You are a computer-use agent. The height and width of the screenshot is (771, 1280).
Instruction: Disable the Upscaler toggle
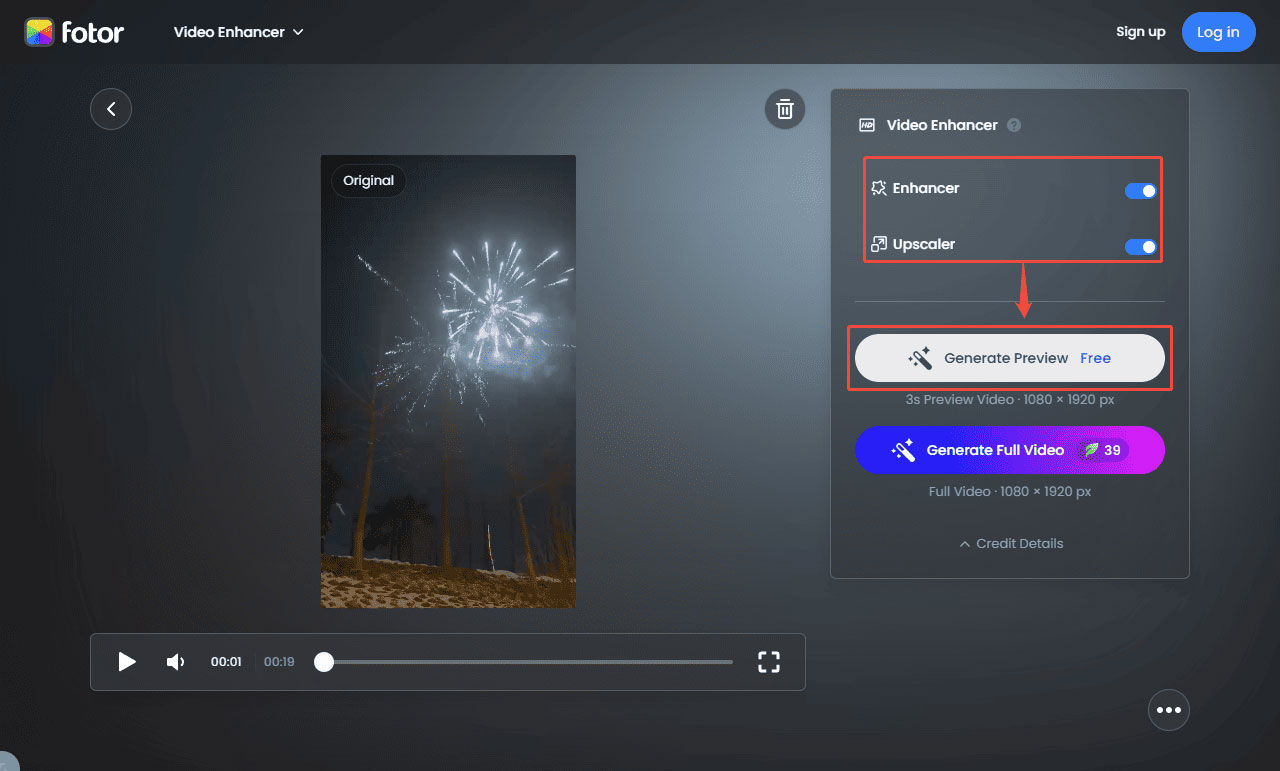pyautogui.click(x=1140, y=246)
